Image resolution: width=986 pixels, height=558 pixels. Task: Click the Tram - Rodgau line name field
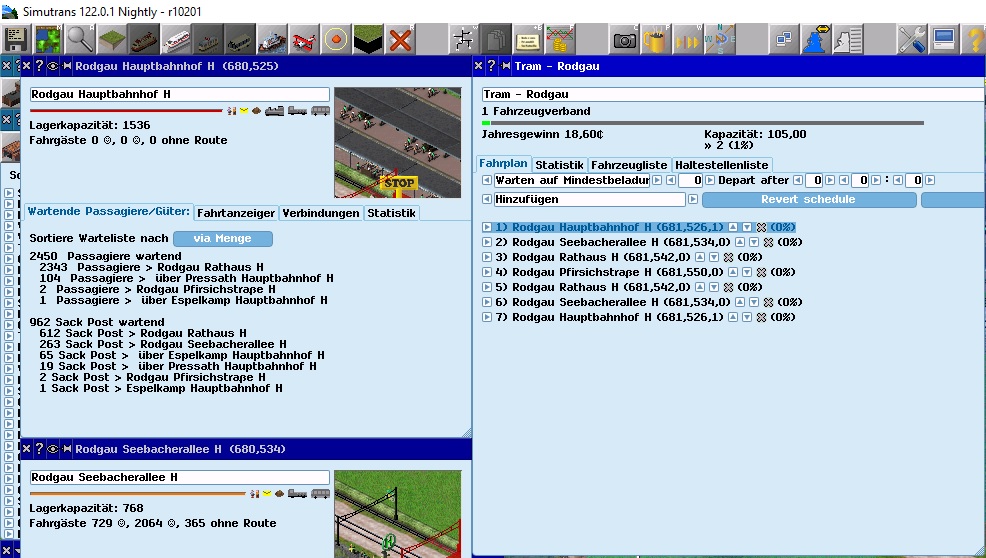click(x=732, y=94)
